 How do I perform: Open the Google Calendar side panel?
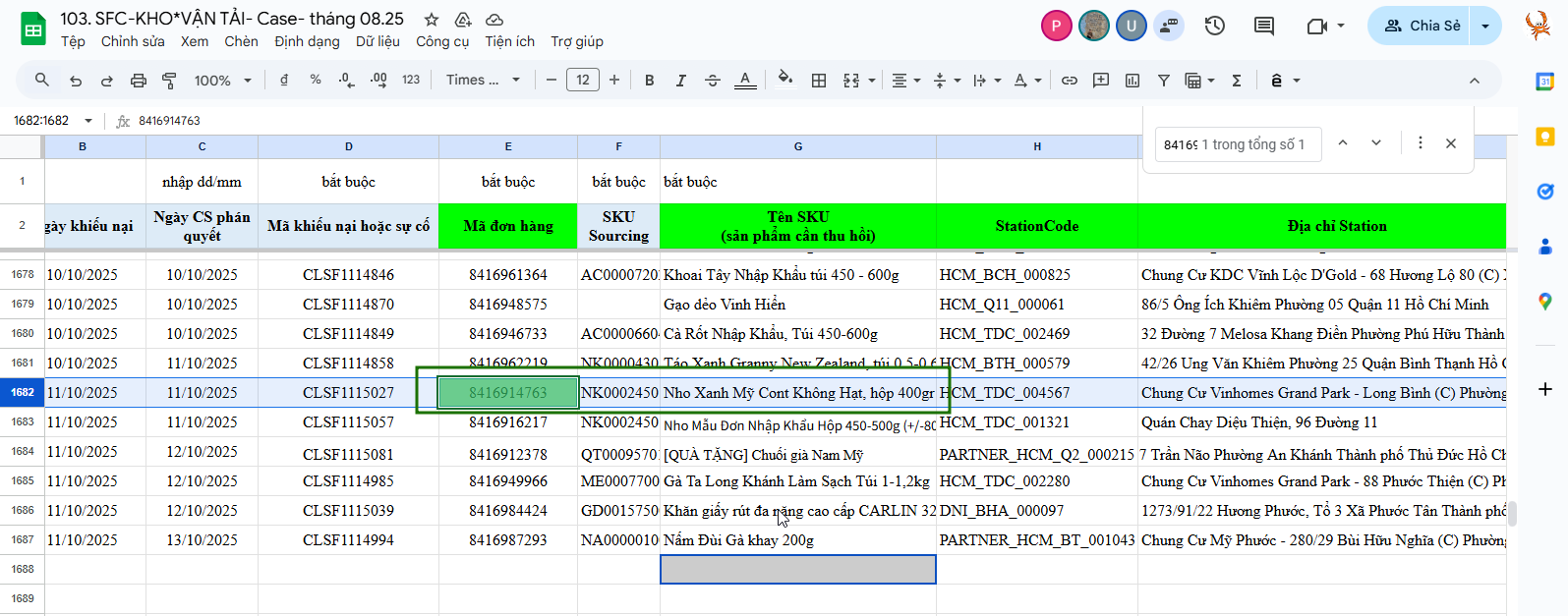point(1544,82)
